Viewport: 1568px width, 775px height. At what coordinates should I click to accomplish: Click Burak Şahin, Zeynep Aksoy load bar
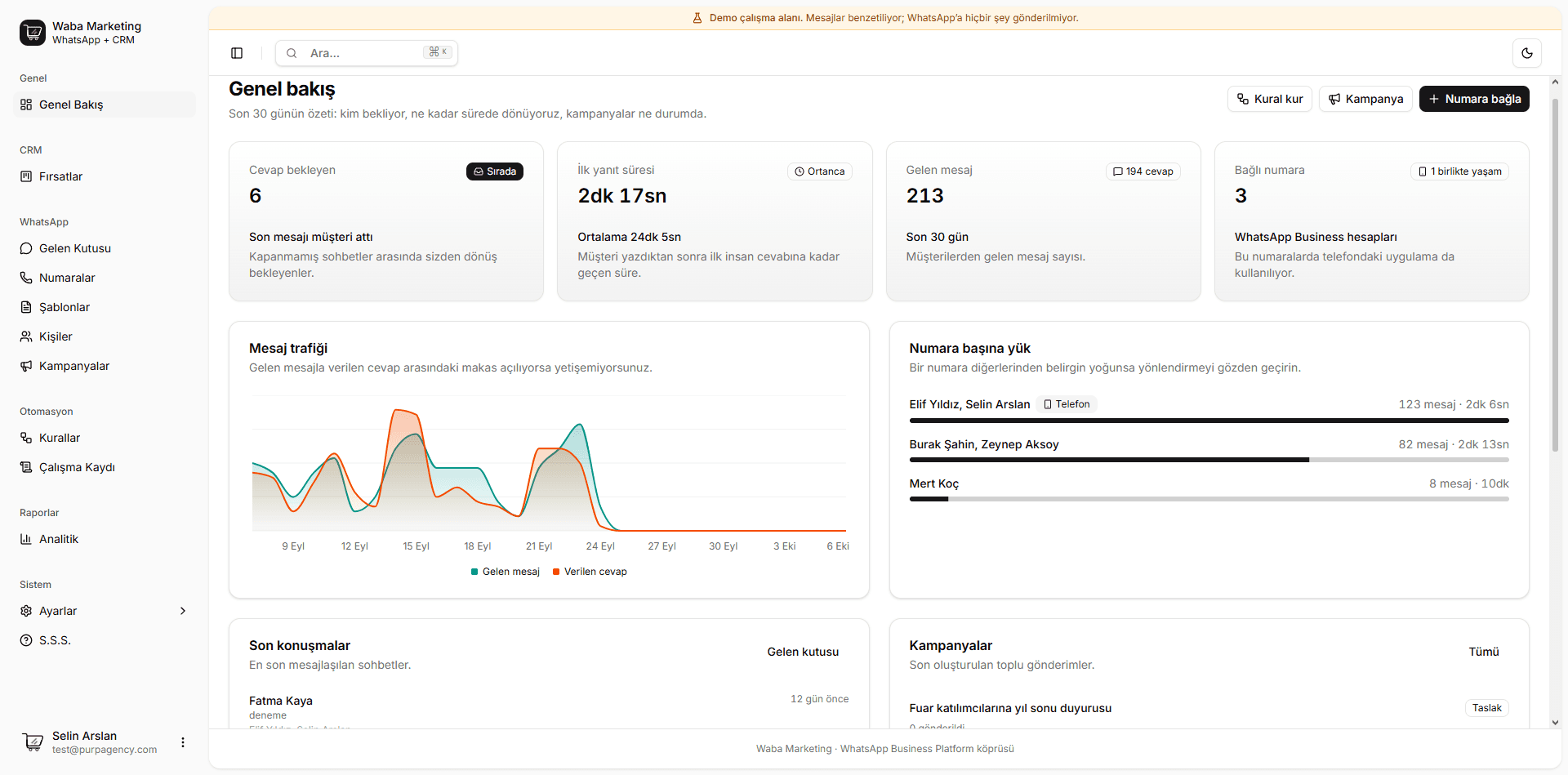click(1209, 460)
